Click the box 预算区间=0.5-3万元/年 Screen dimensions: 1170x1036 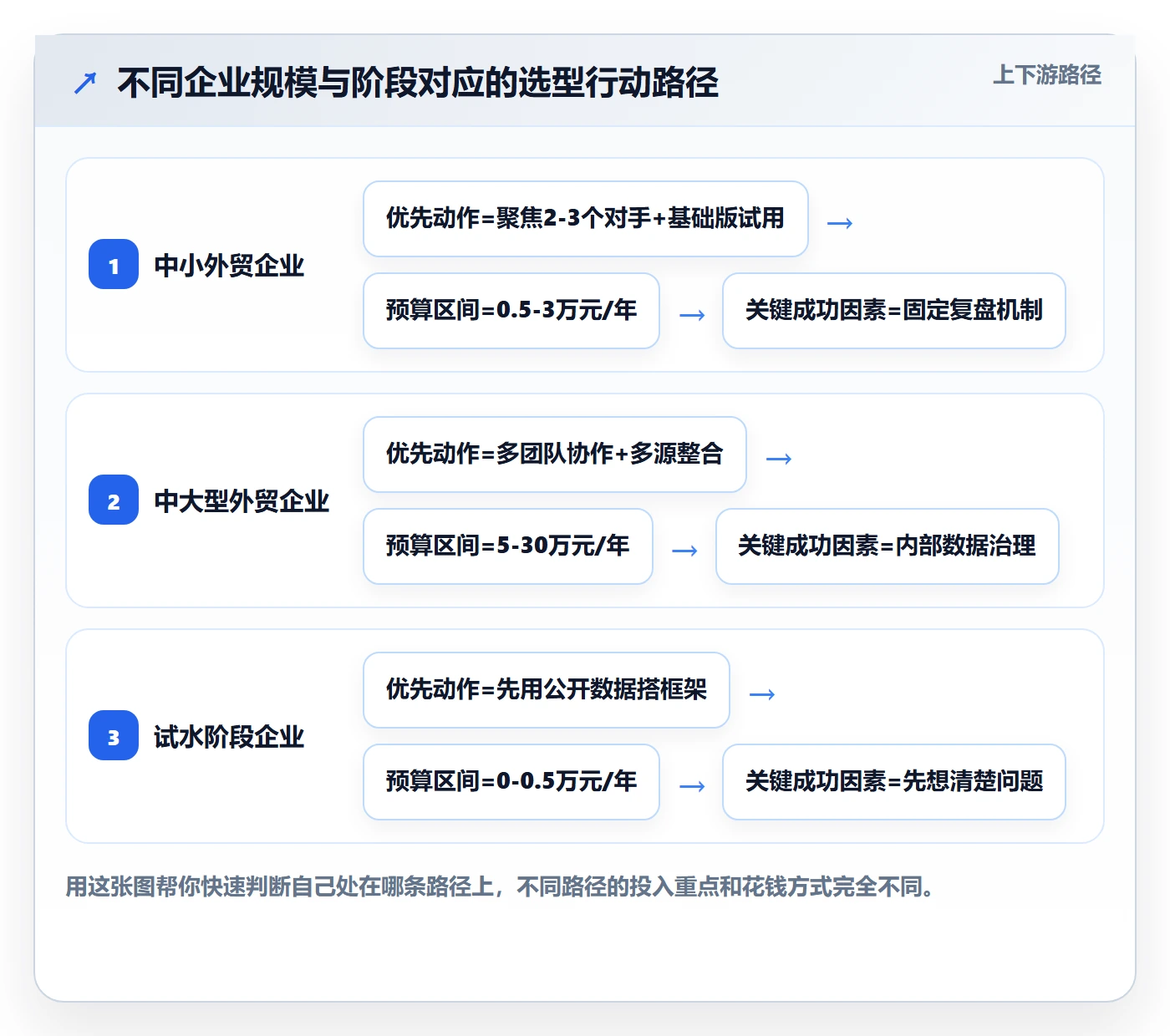[x=511, y=311]
